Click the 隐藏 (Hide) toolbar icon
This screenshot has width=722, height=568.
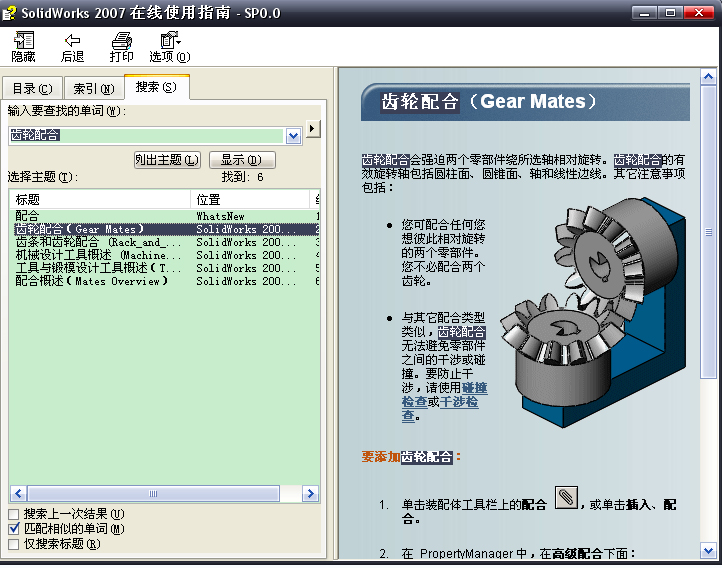pyautogui.click(x=23, y=46)
